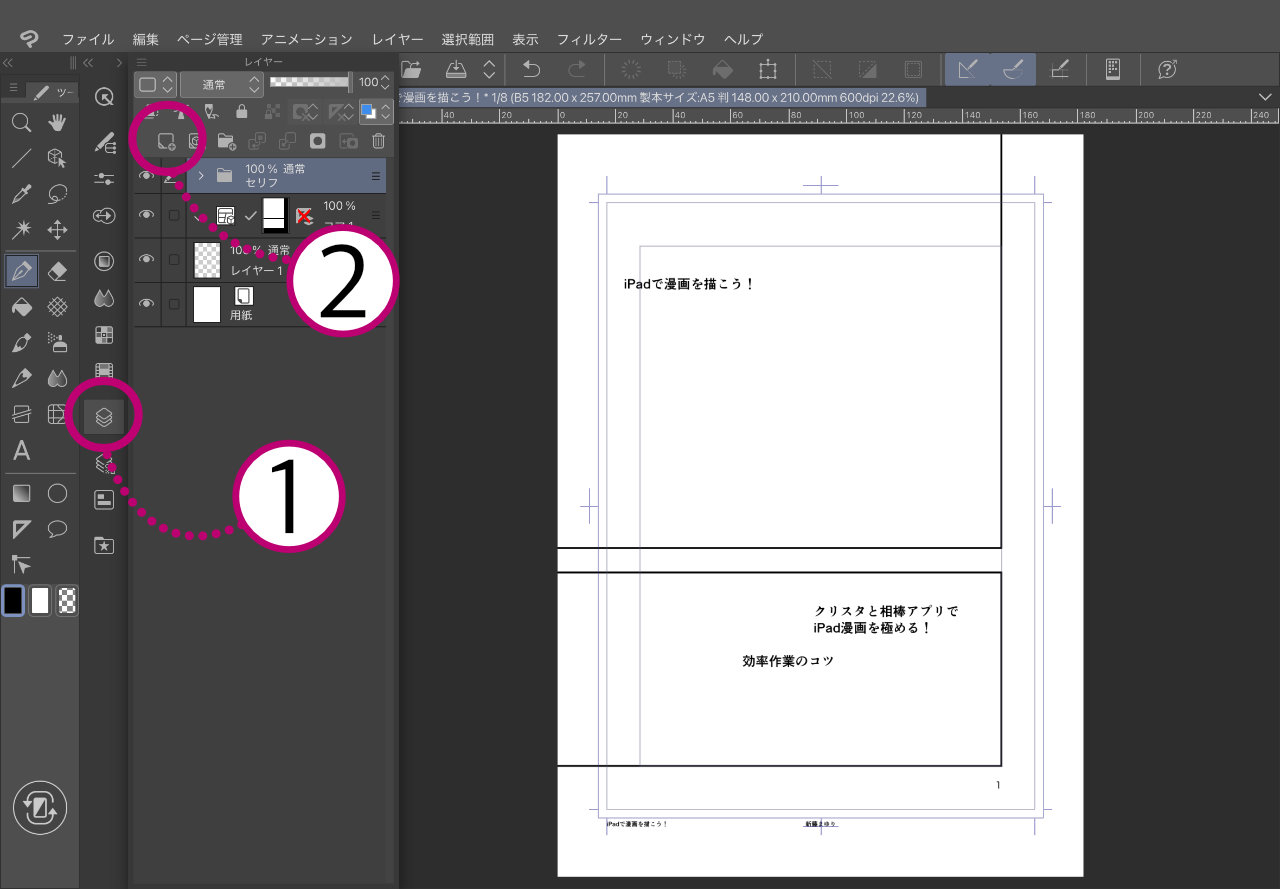Hide the レイヤー 1 layer with eye icon
The image size is (1280, 889).
(x=147, y=259)
